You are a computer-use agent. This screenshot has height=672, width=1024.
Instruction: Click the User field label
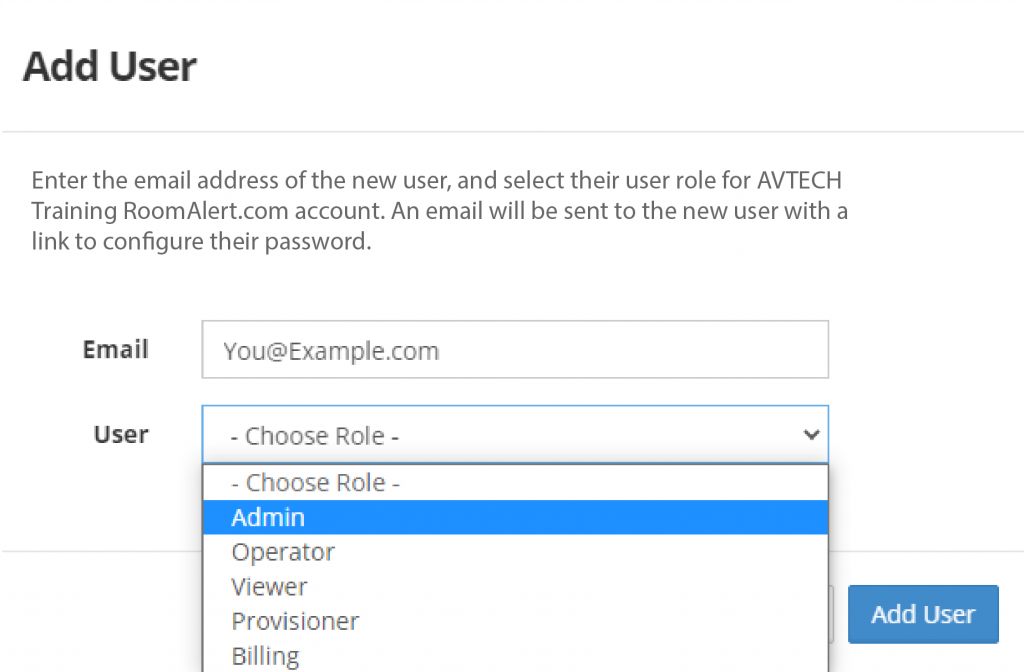[121, 435]
